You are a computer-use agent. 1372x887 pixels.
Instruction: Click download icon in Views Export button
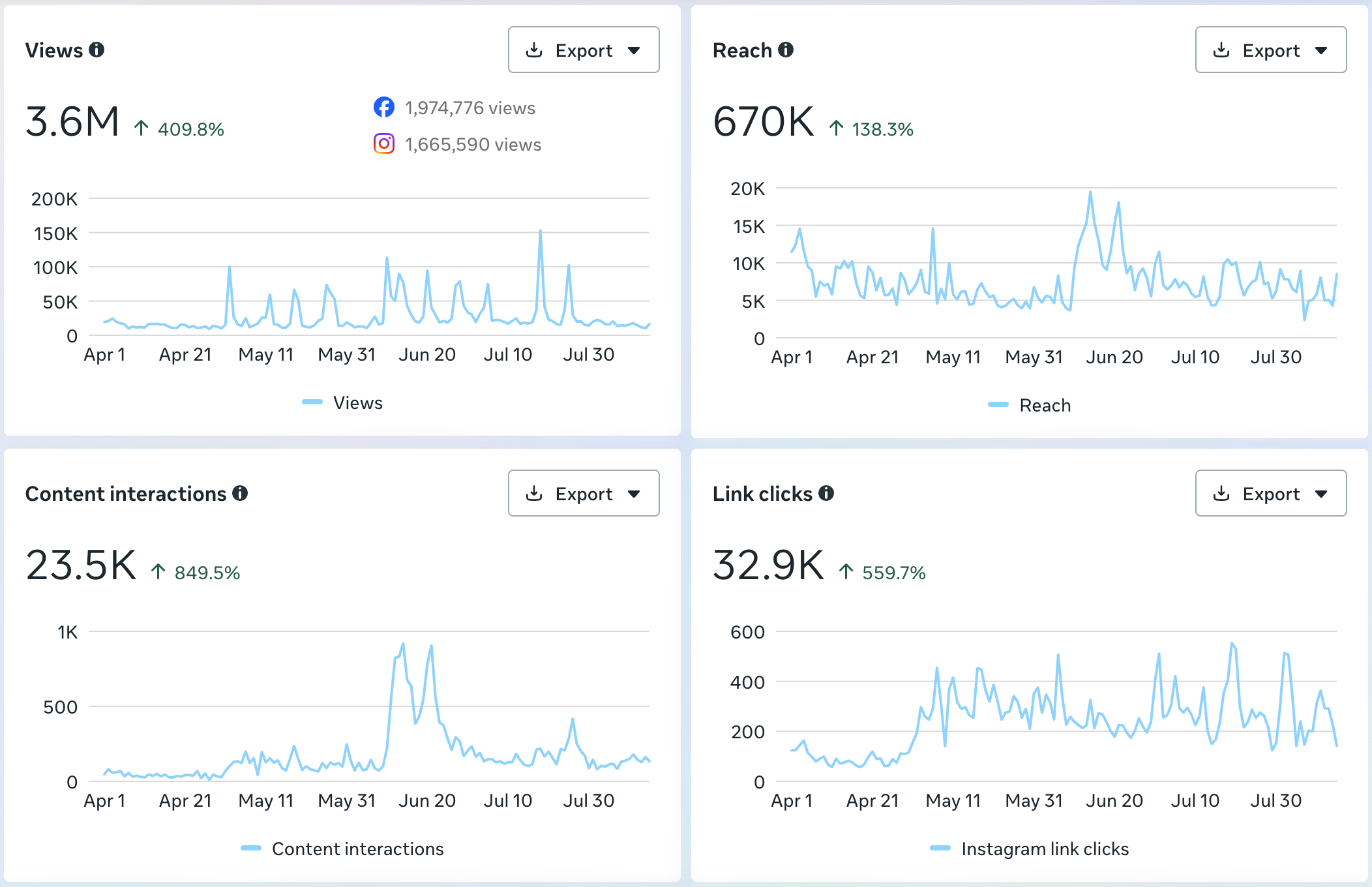pyautogui.click(x=534, y=50)
